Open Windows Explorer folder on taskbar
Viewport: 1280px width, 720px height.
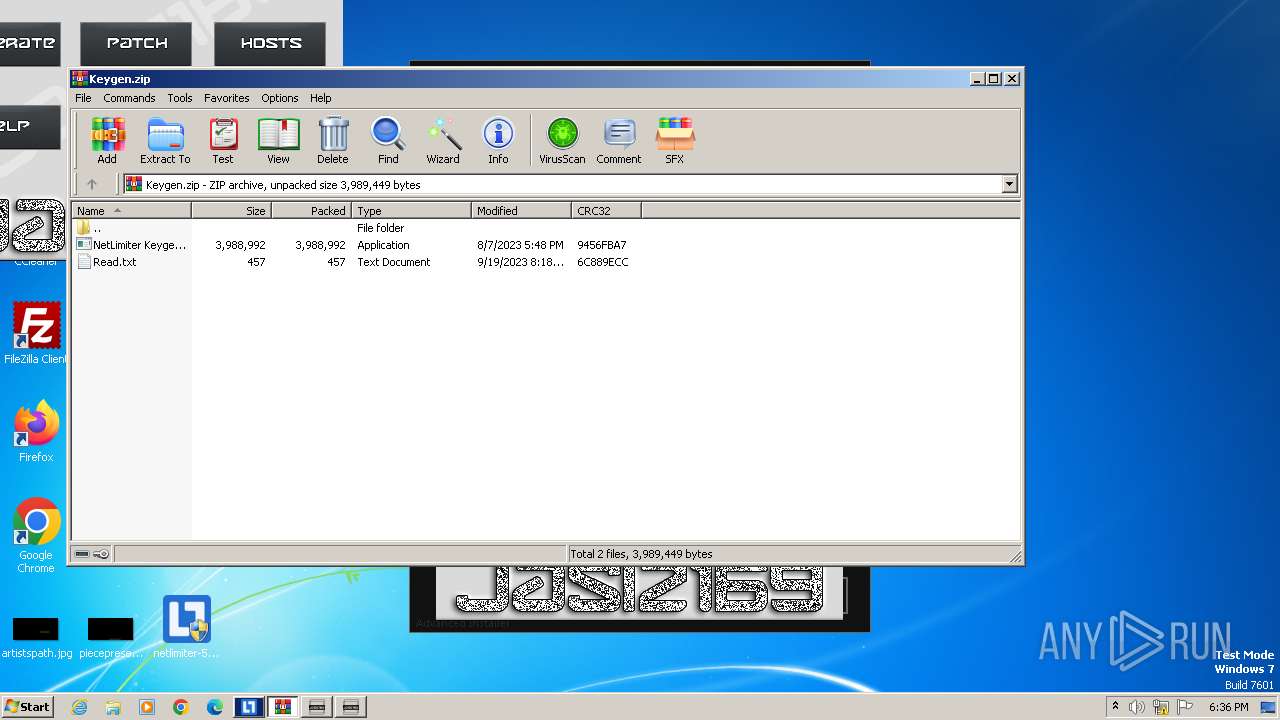(113, 707)
